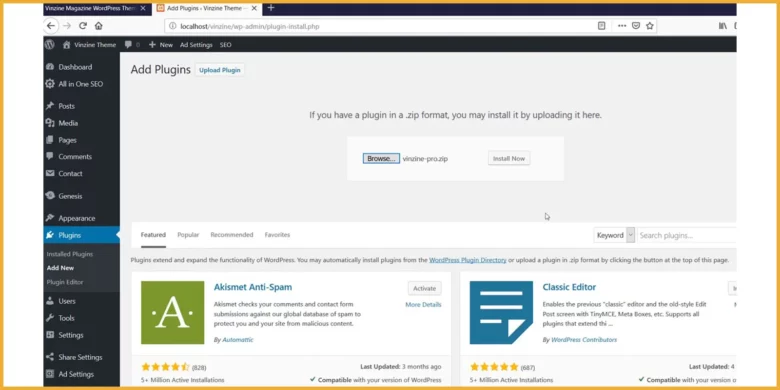Image resolution: width=780 pixels, height=390 pixels.
Task: Open the browser library icon
Action: (x=723, y=26)
